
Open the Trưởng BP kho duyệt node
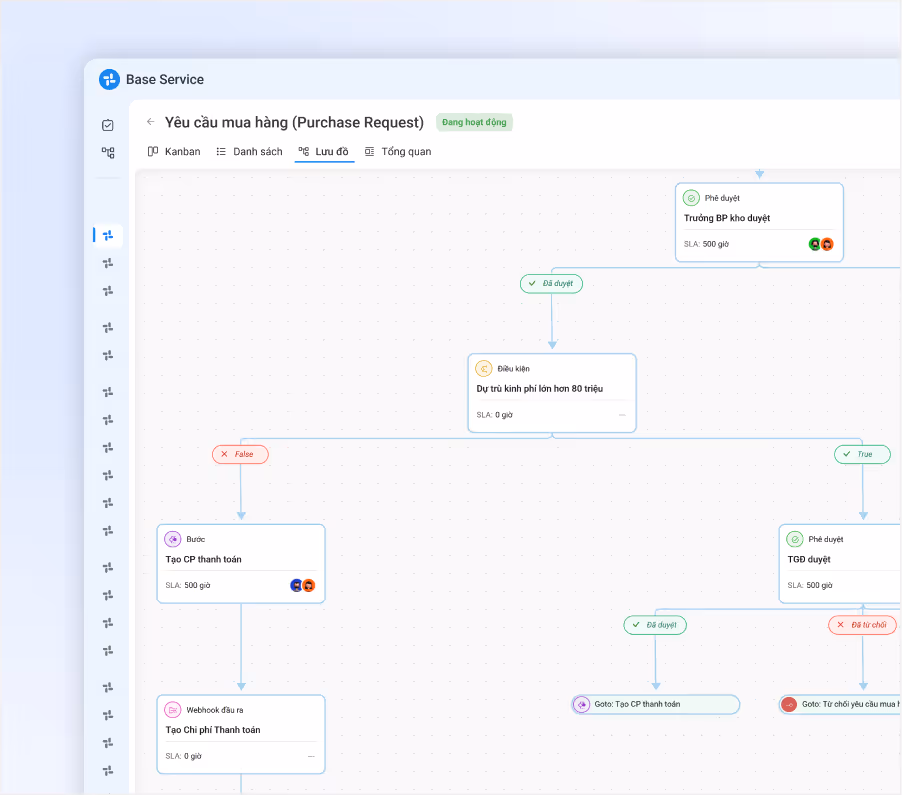[759, 223]
